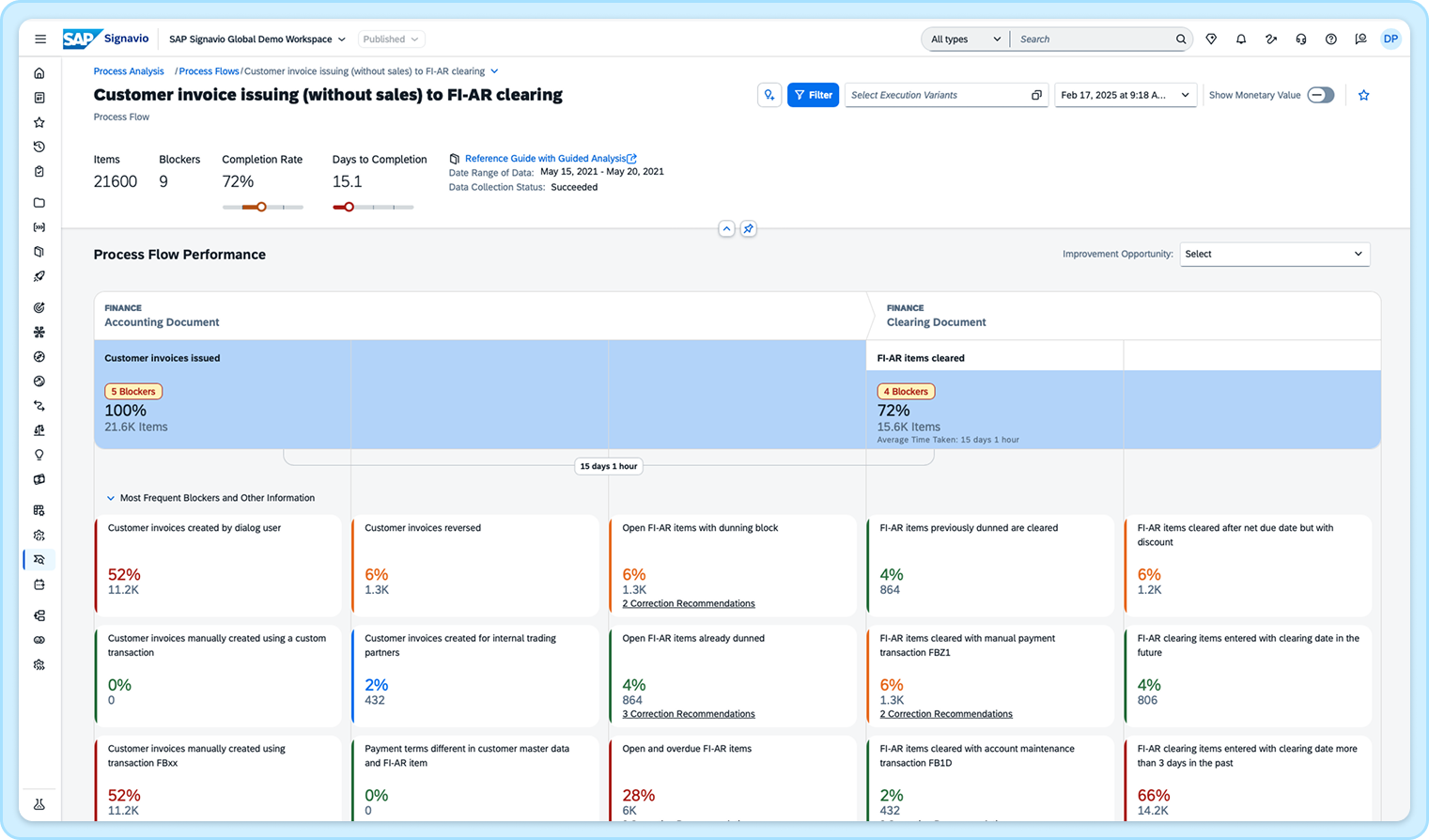Image resolution: width=1429 pixels, height=840 pixels.
Task: Open Customer invoices created for internal trading partners card
Action: (475, 676)
